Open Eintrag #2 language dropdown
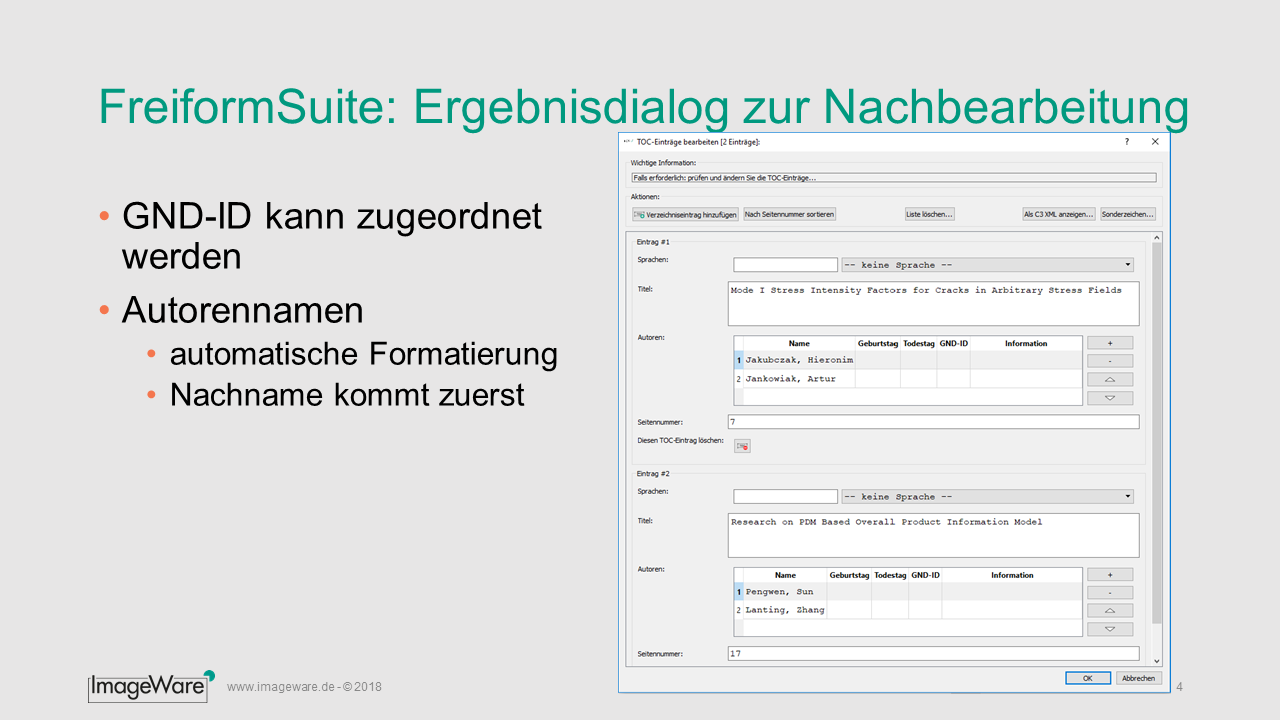 coord(987,496)
